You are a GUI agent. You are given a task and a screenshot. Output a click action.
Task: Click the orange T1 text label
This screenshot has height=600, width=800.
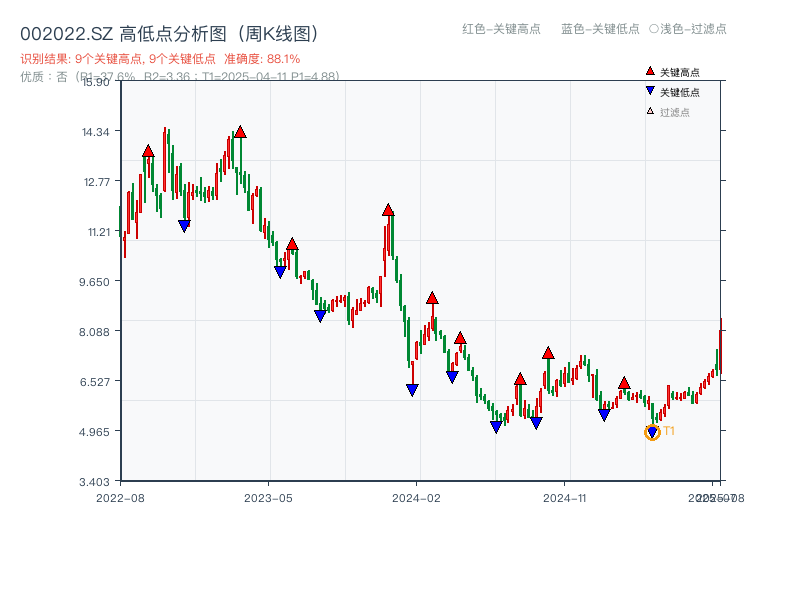pos(669,431)
